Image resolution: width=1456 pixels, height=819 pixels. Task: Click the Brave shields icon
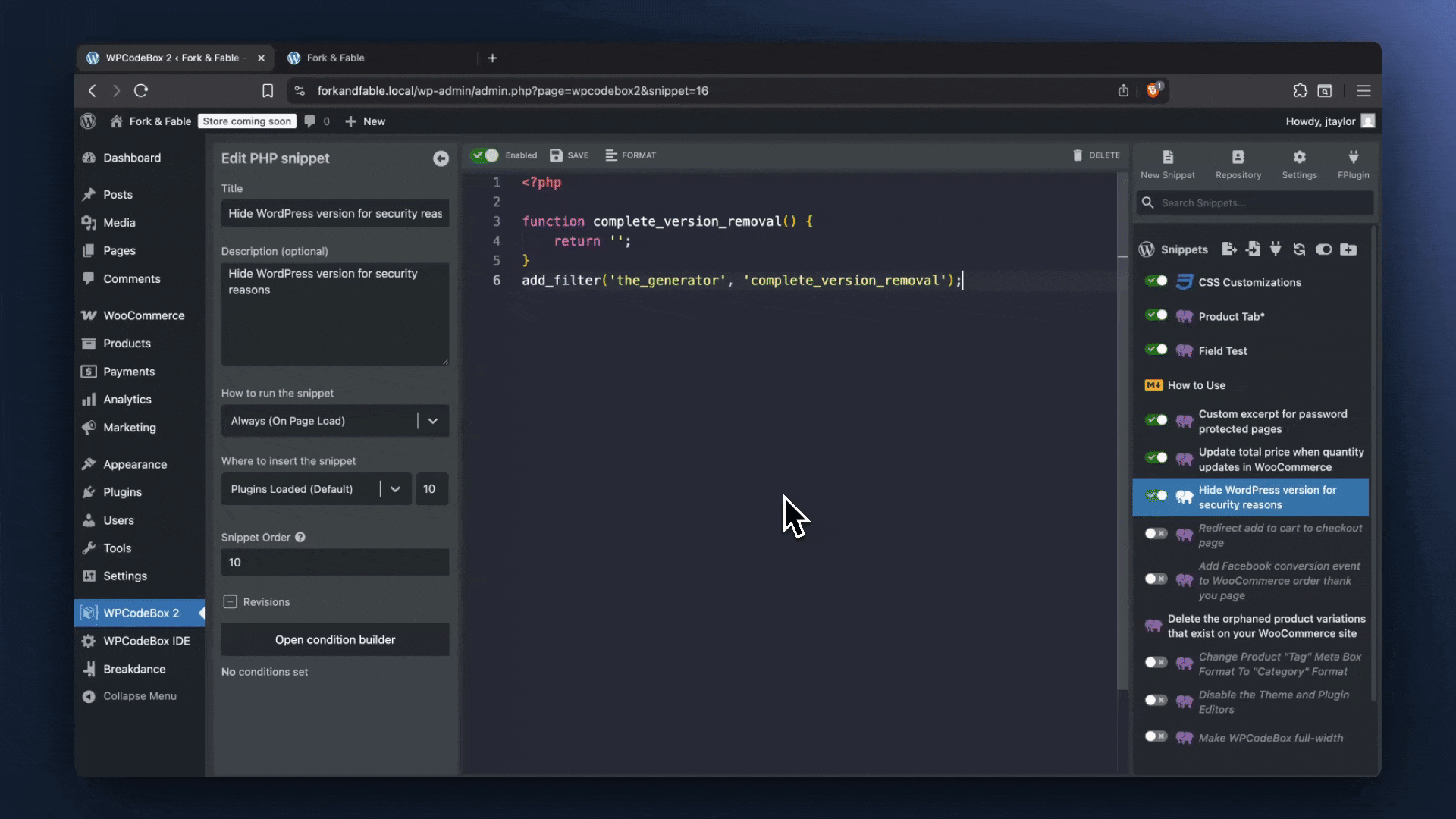coord(1153,90)
